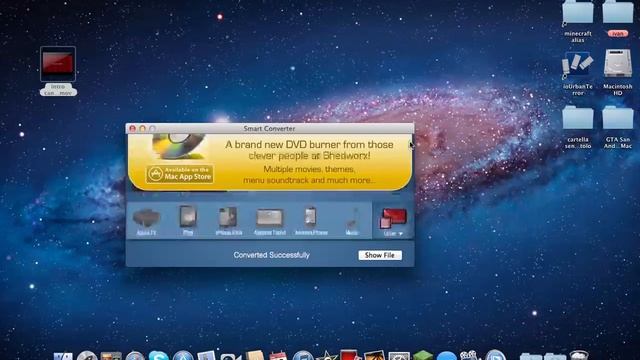The image size is (640, 360).
Task: Open the DVD burner banner ad headline
Action: click(309, 150)
